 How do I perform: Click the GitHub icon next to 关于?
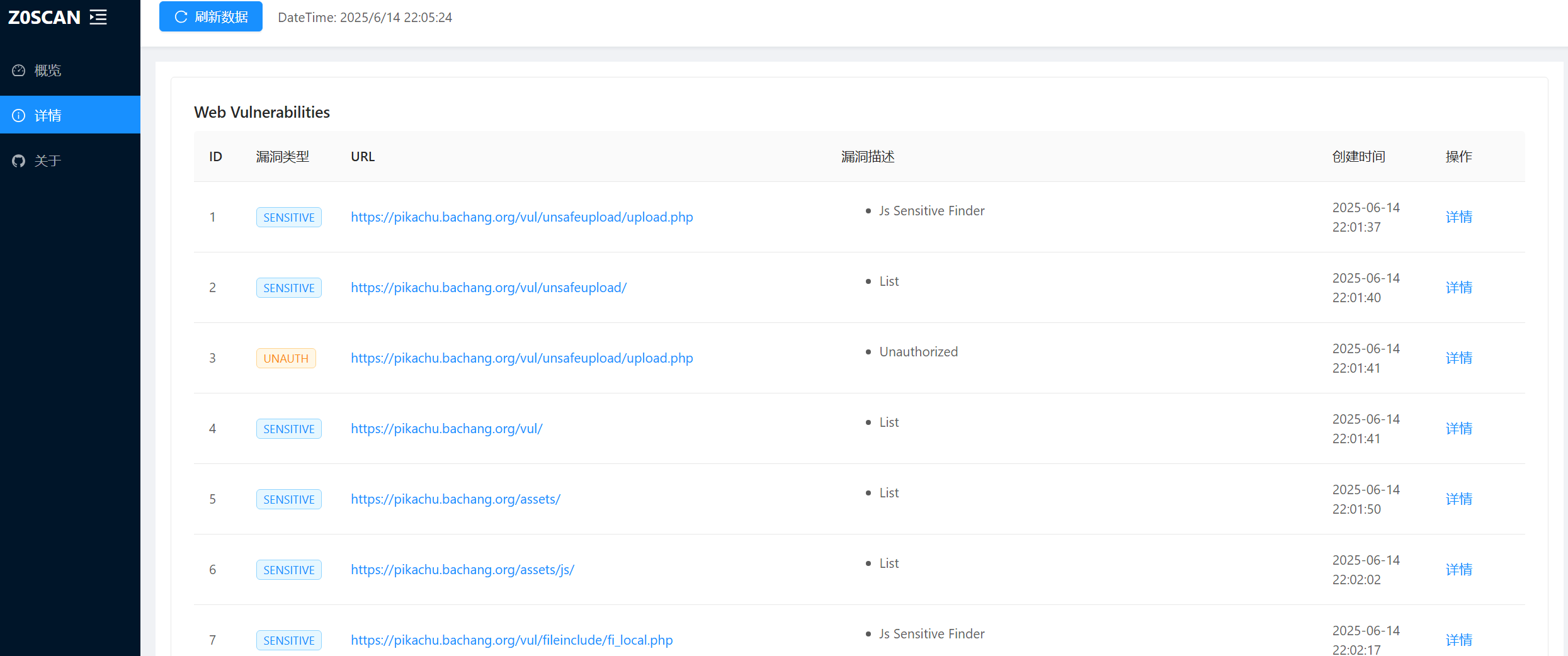coord(19,161)
